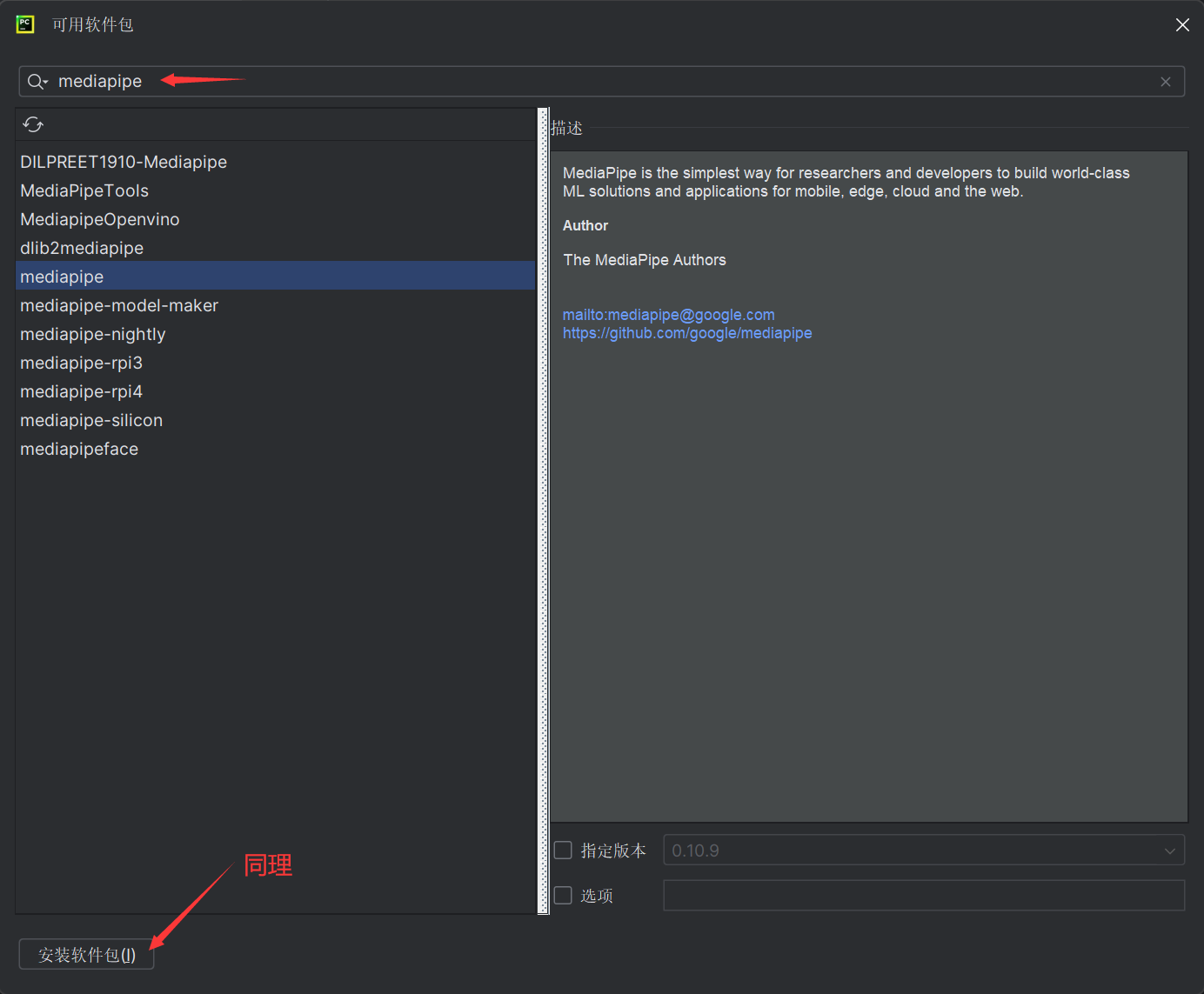Click the options text input field
The height and width of the screenshot is (994, 1204).
923,896
